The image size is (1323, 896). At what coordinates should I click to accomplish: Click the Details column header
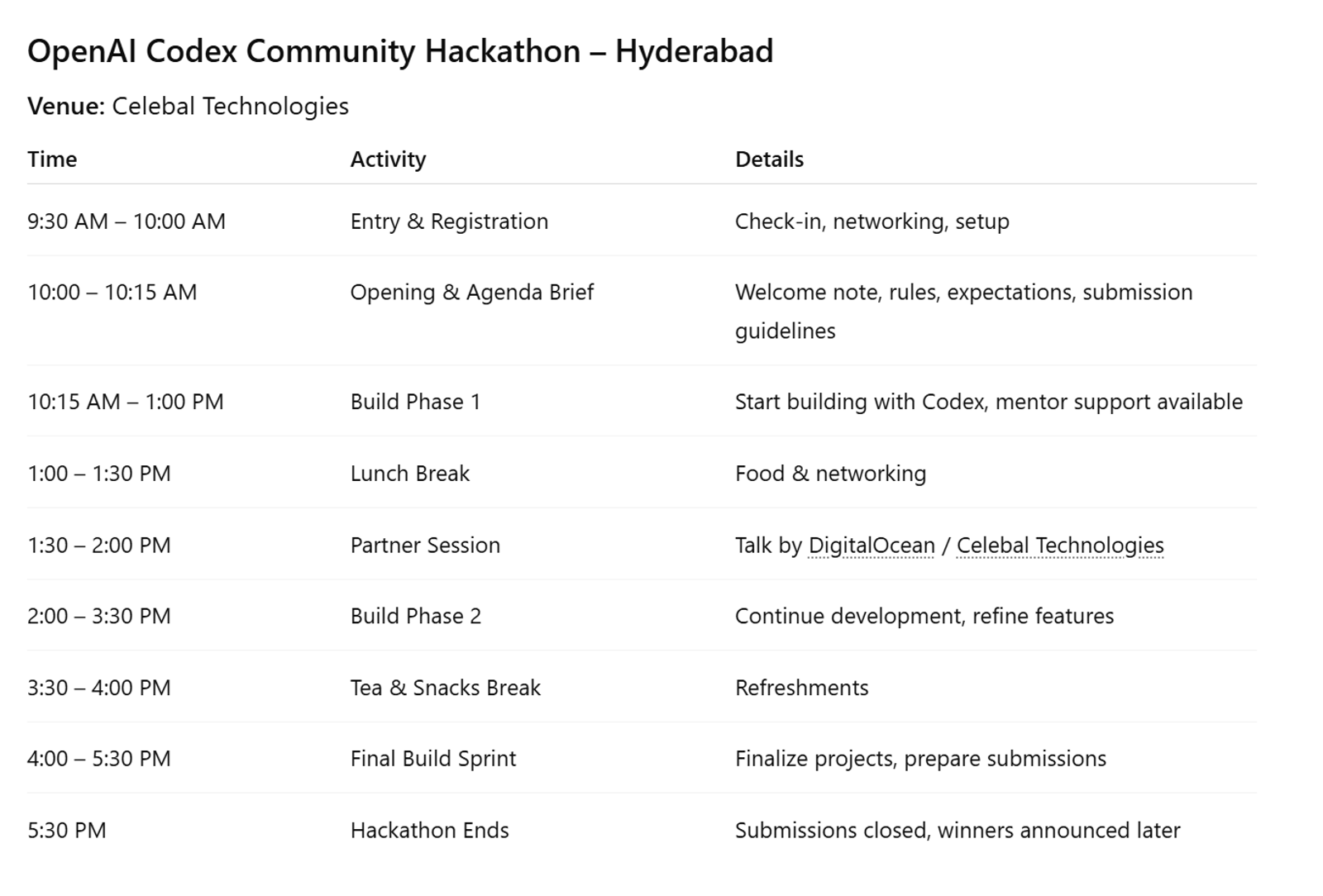pyautogui.click(x=769, y=160)
